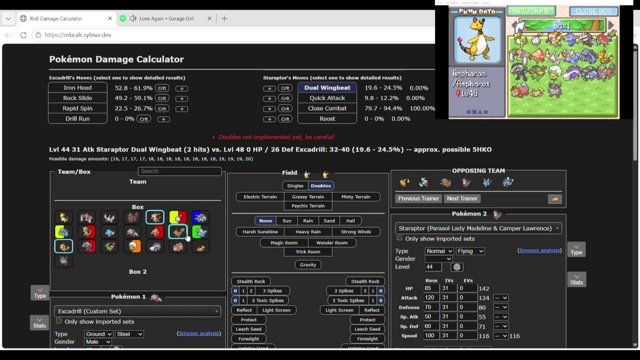The image size is (640, 360).
Task: Open Staraptor's Smogon analysis link
Action: (x=539, y=250)
